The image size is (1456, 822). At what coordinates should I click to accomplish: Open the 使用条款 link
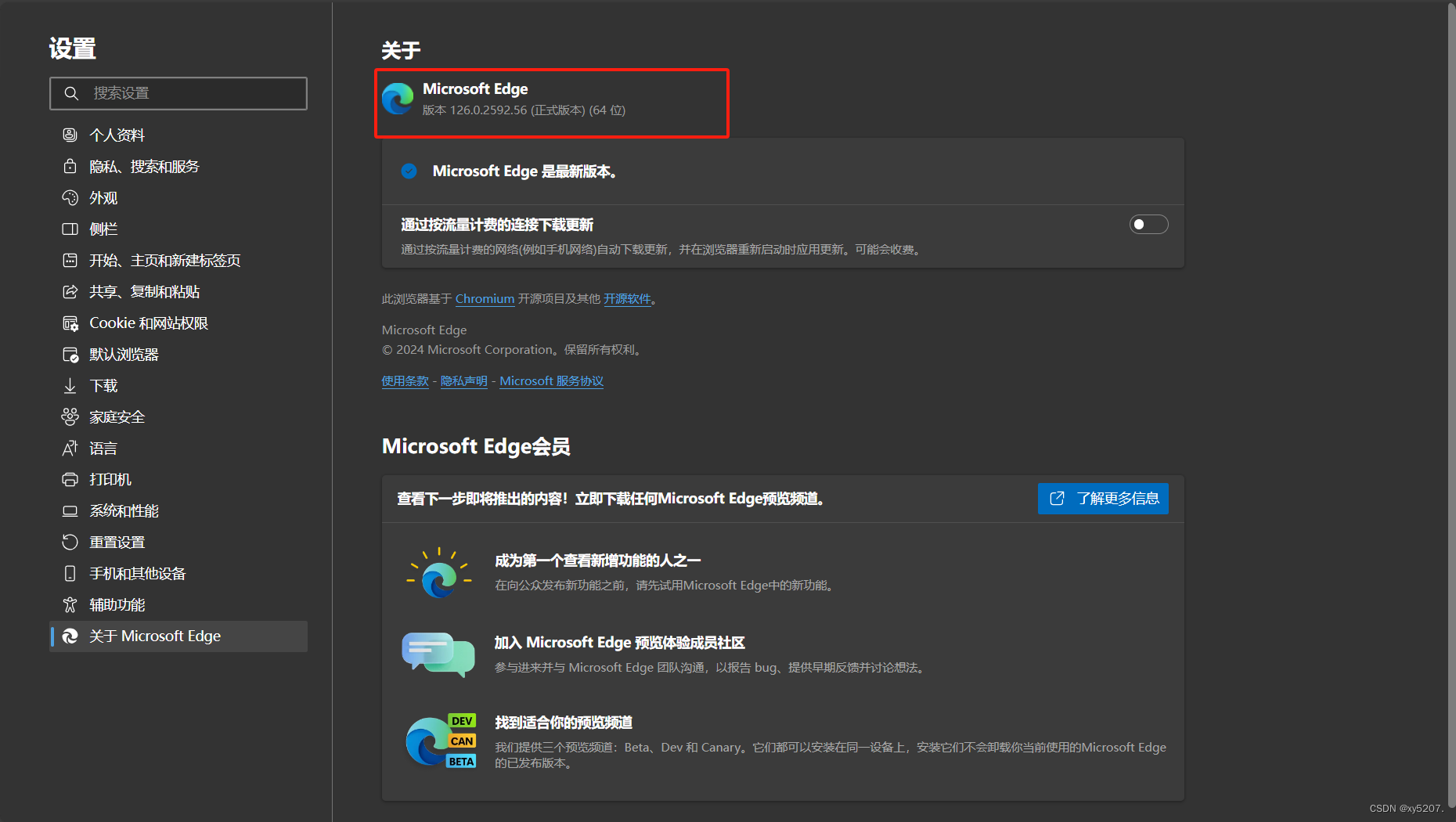[x=405, y=381]
